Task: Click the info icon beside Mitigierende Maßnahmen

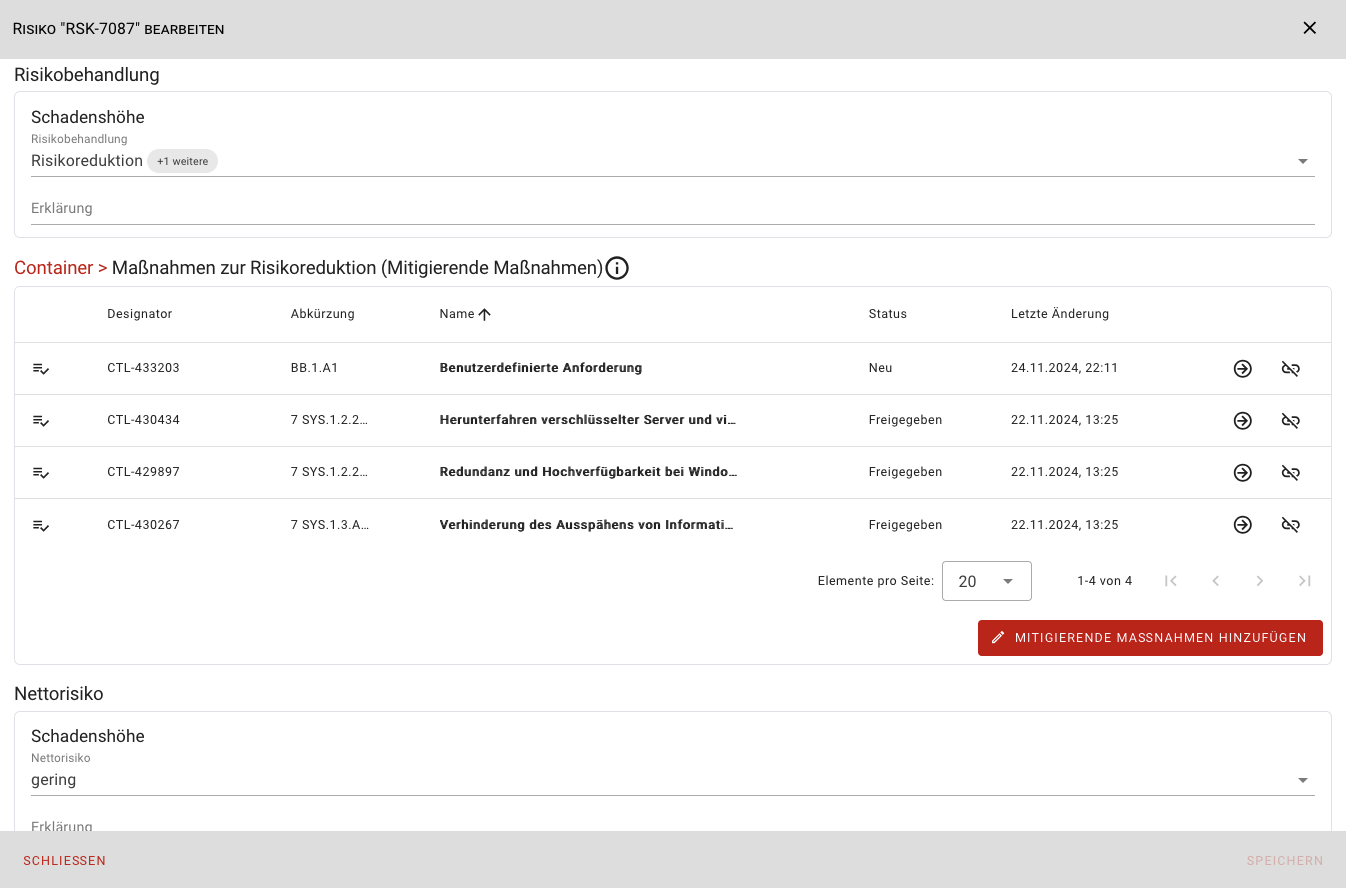Action: click(617, 268)
